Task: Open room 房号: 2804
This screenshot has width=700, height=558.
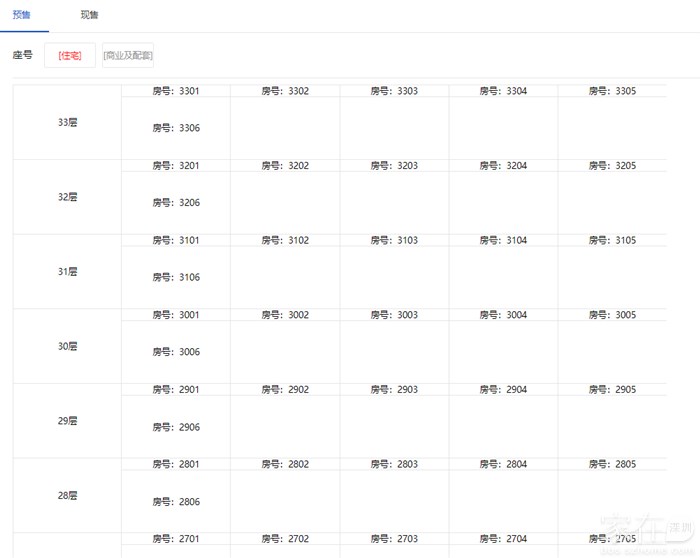Action: click(503, 464)
